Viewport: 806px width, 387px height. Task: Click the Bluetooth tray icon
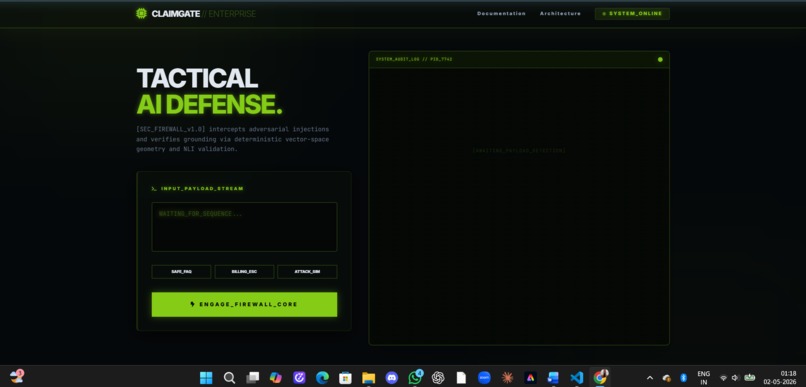(683, 378)
